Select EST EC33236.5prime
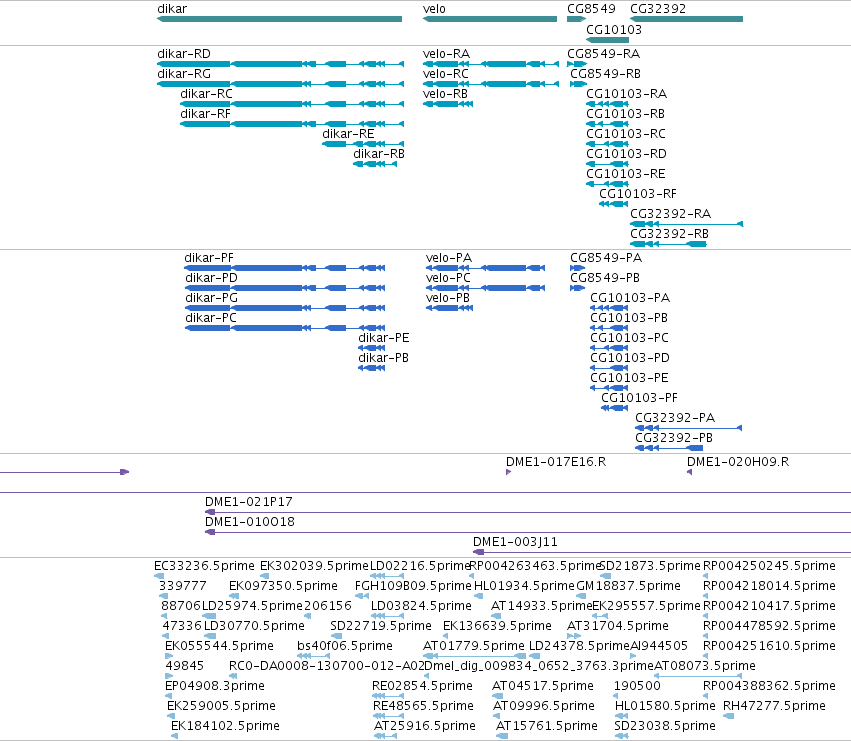Viewport: 851px width, 741px height. pos(159,577)
